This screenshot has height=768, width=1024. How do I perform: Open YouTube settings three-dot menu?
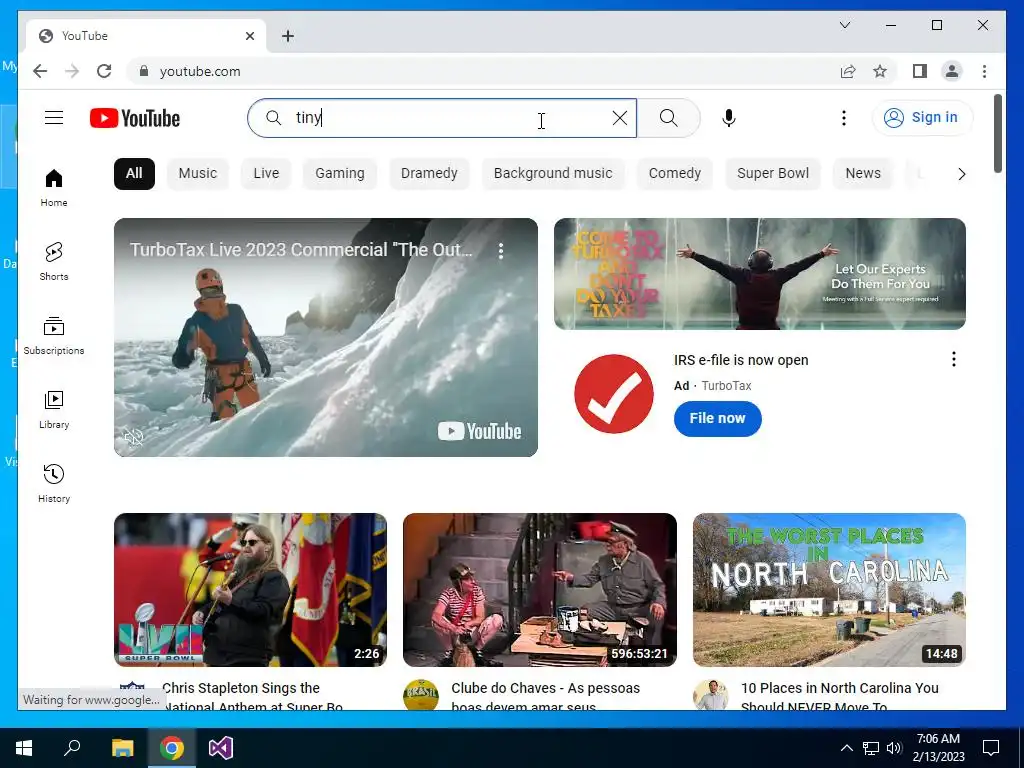click(844, 118)
